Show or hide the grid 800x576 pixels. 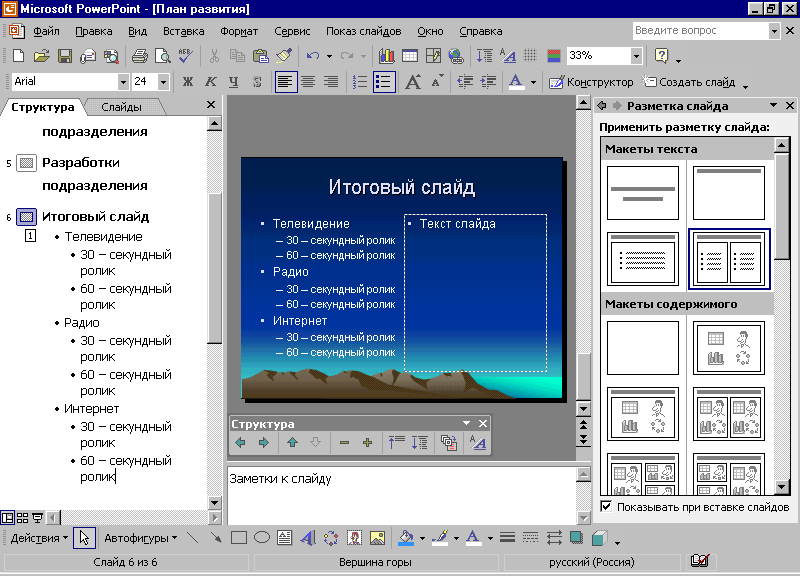530,56
